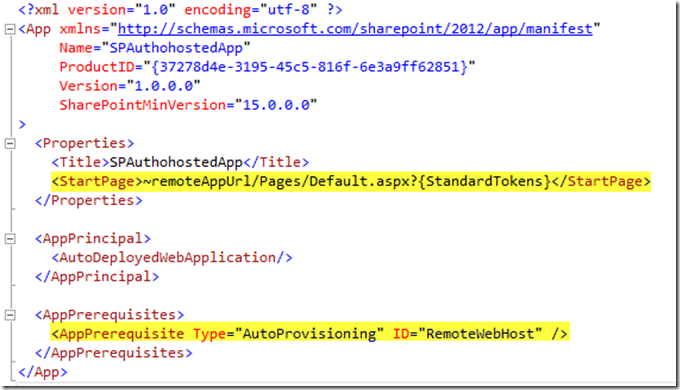Click the ProductID GUID value

coord(309,67)
